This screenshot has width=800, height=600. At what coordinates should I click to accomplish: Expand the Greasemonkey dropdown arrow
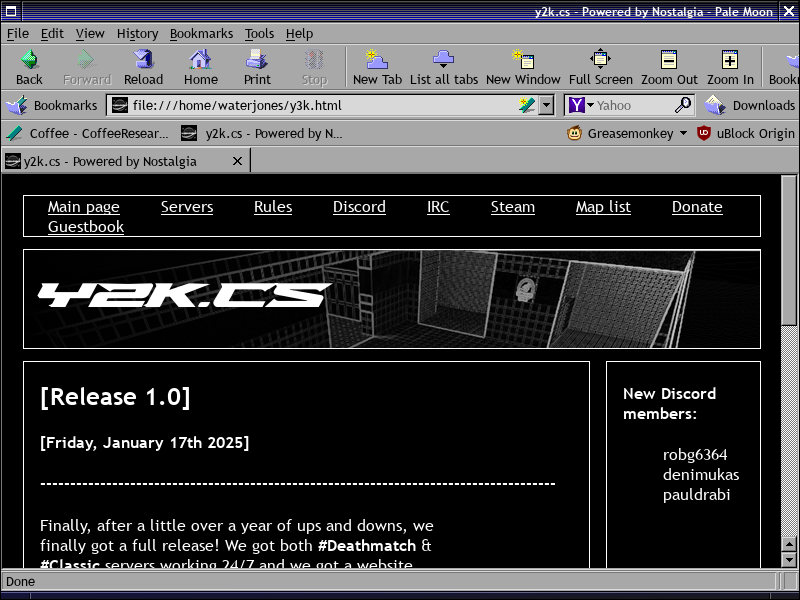683,133
